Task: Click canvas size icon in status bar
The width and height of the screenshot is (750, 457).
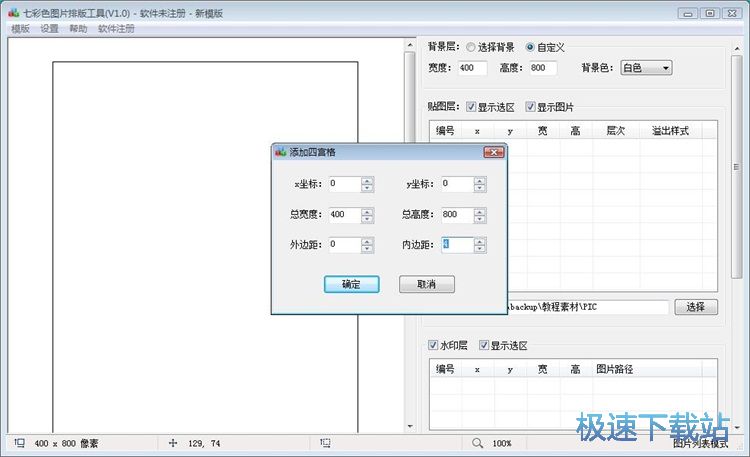Action: coord(20,443)
